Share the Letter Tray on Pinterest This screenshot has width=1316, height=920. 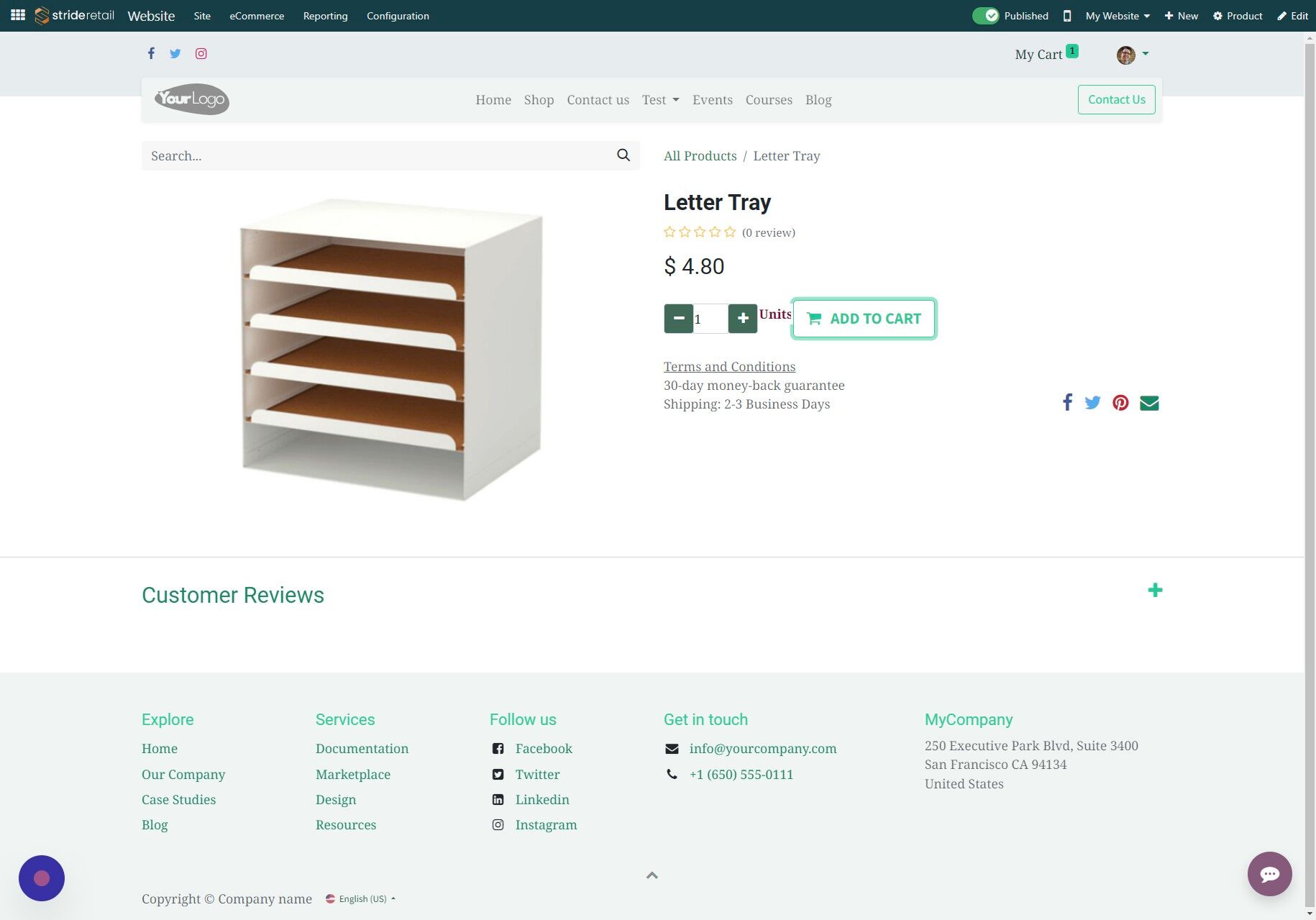pyautogui.click(x=1120, y=402)
